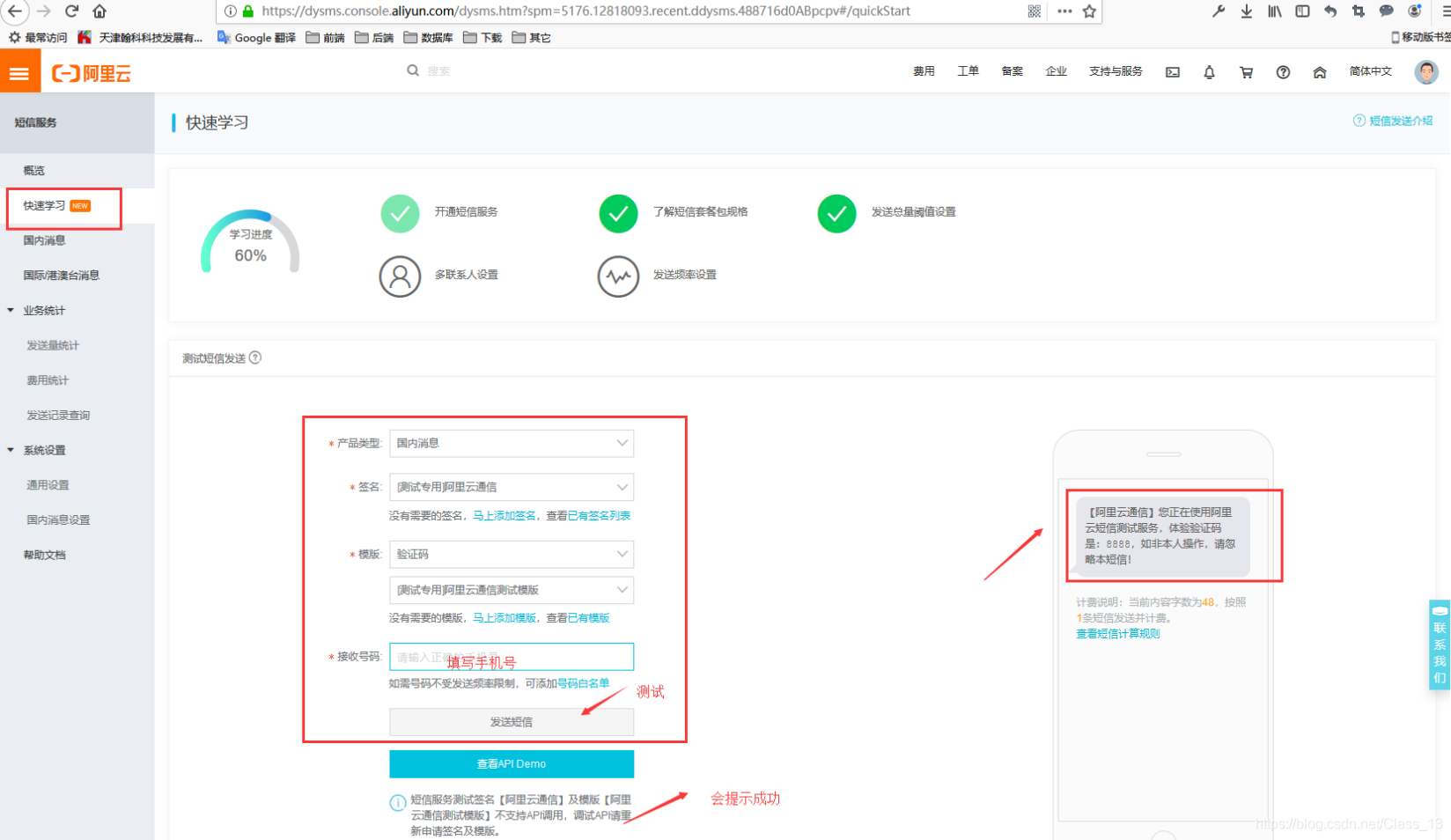Open 费用统计 in sidebar
This screenshot has width=1451, height=840.
[48, 380]
